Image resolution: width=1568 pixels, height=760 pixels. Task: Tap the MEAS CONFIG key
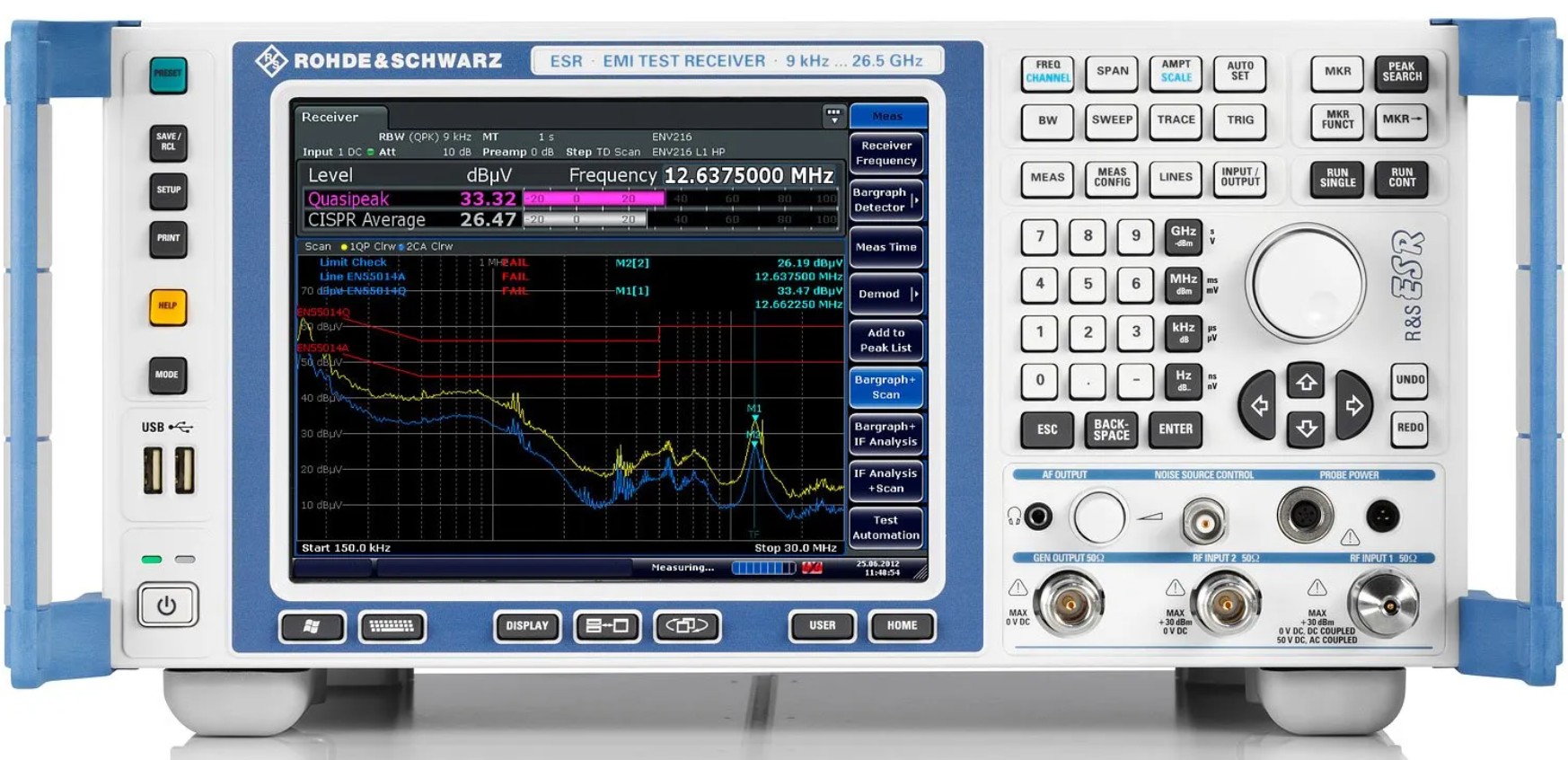pyautogui.click(x=1112, y=179)
